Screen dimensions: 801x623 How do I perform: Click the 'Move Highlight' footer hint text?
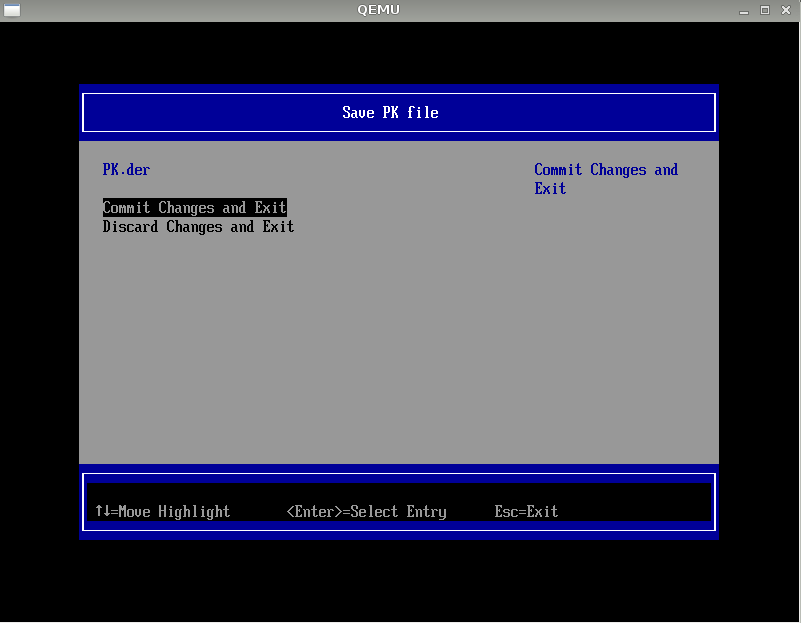tap(174, 512)
